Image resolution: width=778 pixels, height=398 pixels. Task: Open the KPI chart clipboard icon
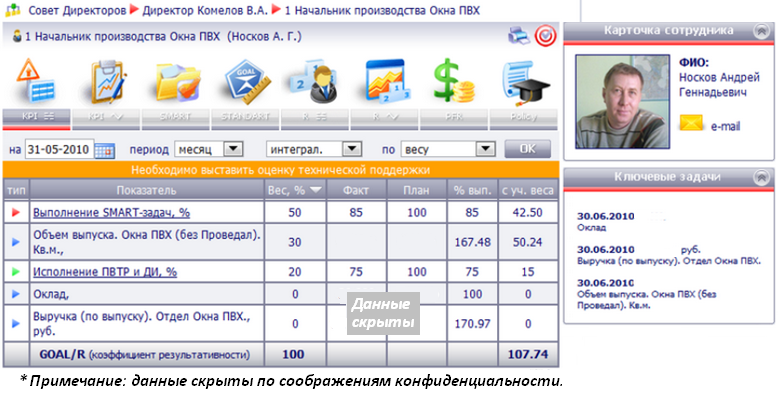click(106, 80)
